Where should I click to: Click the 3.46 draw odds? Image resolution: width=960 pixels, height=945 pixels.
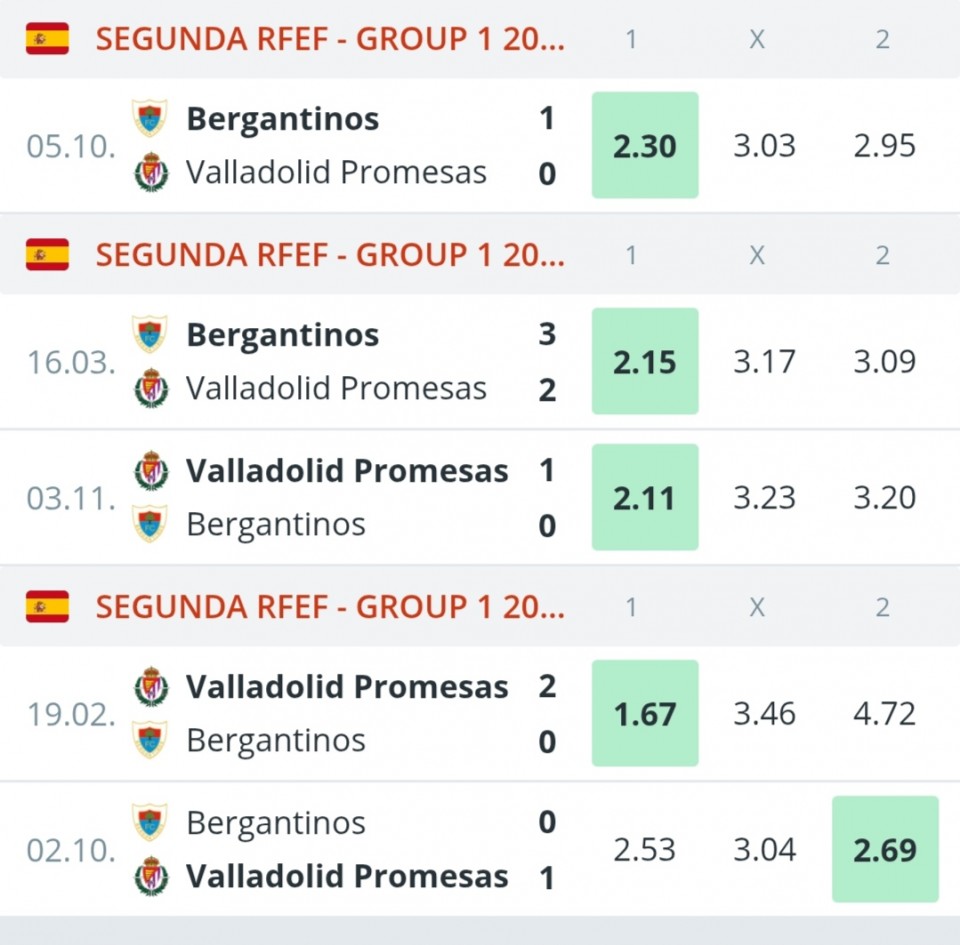[765, 714]
